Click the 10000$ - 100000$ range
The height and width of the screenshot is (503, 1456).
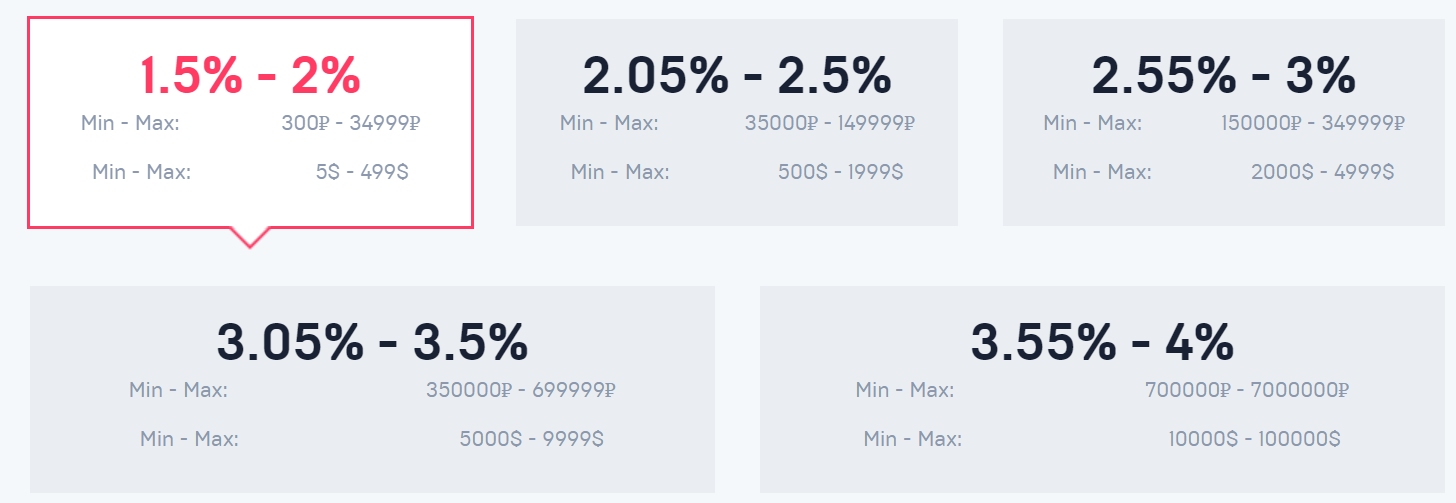click(1255, 438)
